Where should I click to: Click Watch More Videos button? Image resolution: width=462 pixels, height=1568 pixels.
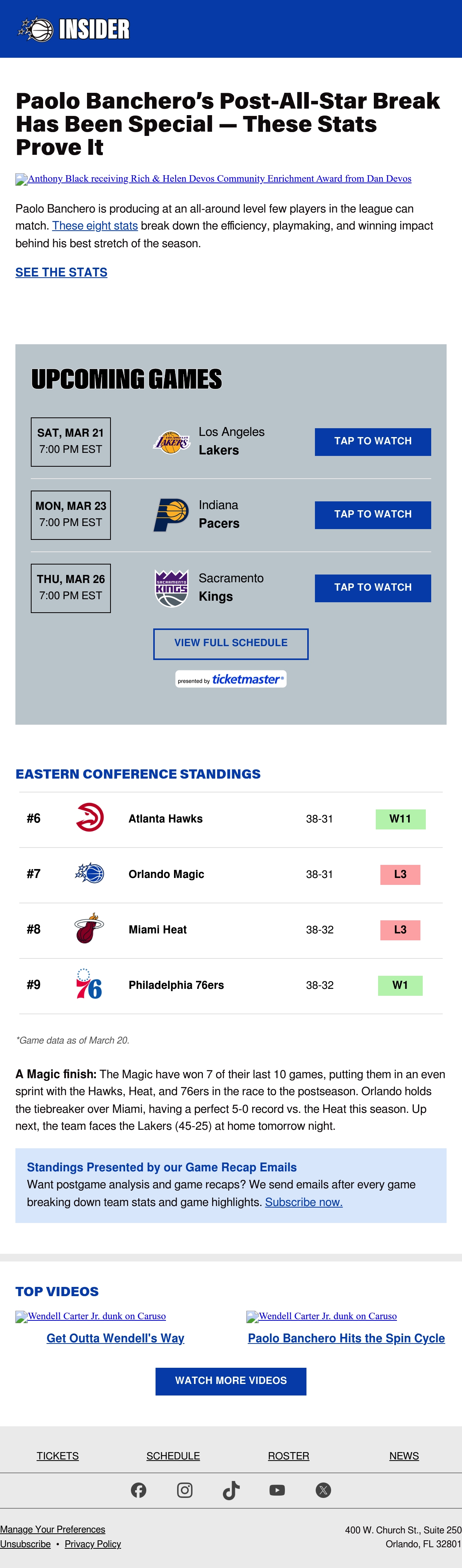point(231,1380)
